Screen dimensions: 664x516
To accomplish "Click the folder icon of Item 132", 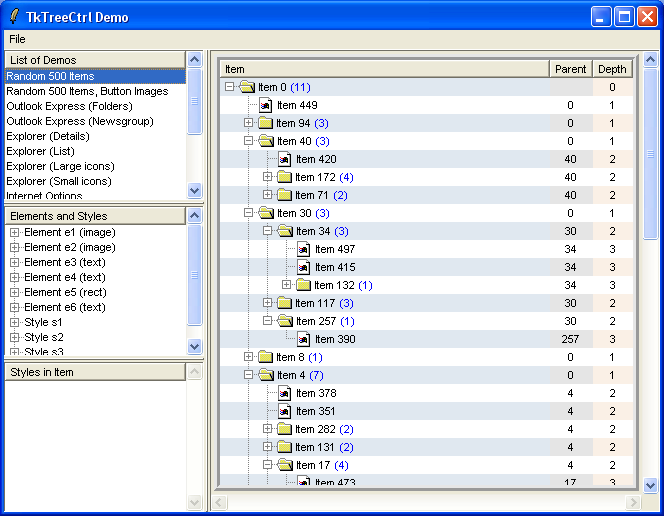I will (304, 285).
